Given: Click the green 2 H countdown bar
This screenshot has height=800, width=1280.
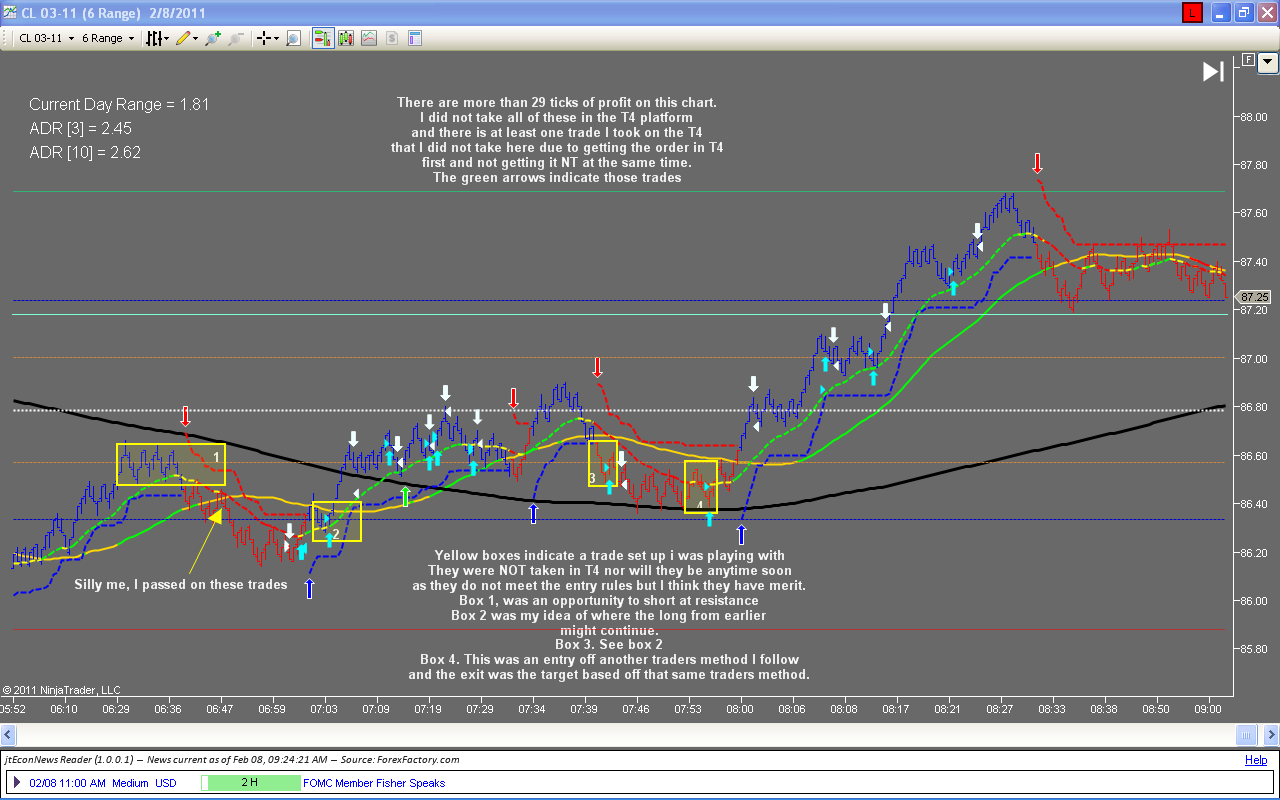Looking at the screenshot, I should tap(250, 783).
